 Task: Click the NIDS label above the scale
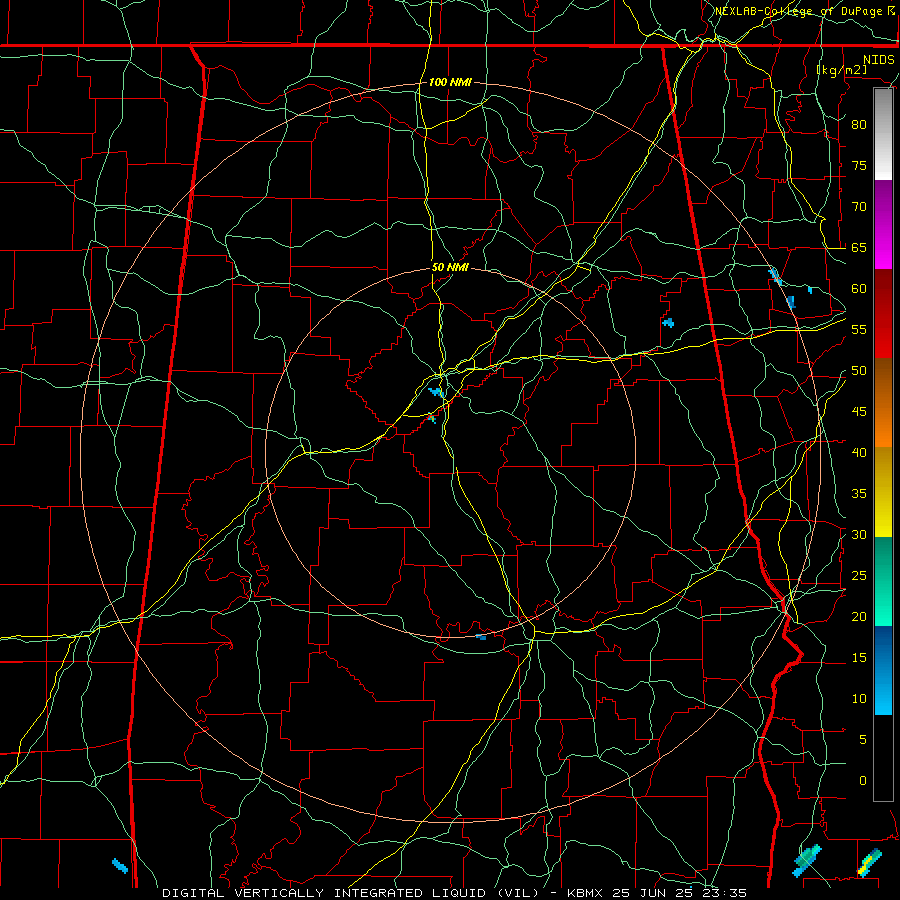click(879, 59)
